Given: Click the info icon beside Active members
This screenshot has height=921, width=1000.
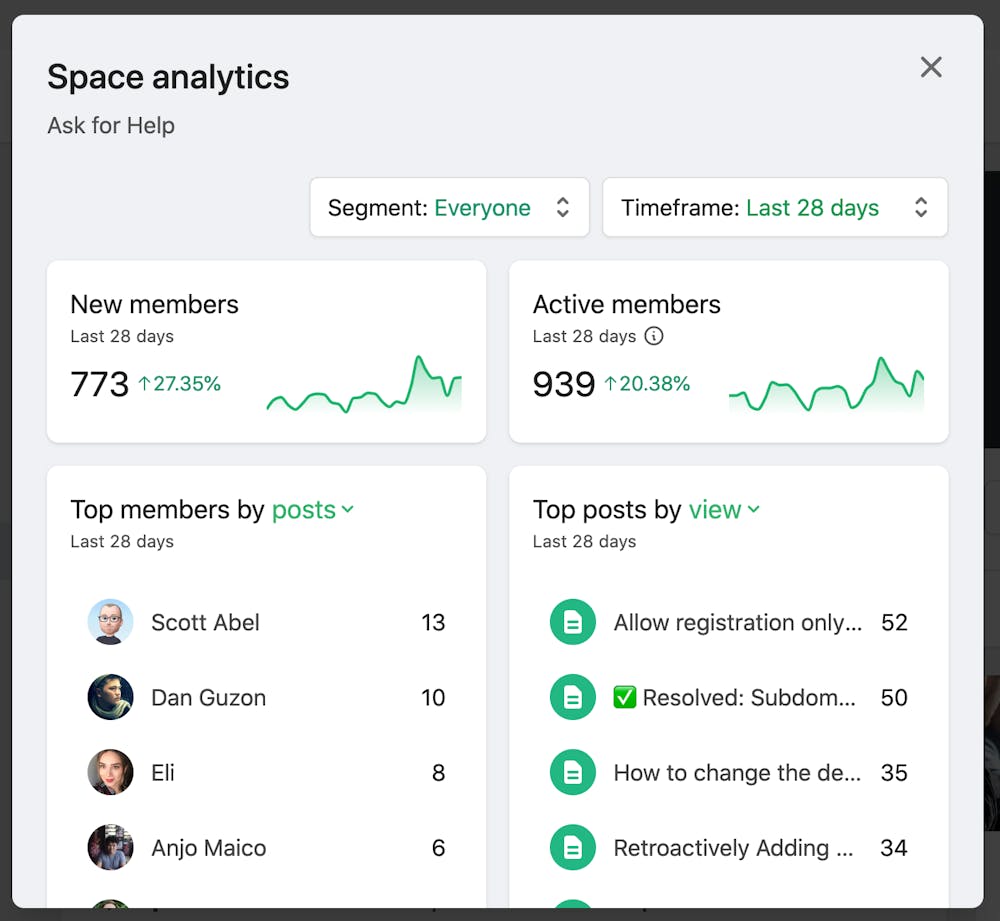Looking at the screenshot, I should tap(654, 336).
